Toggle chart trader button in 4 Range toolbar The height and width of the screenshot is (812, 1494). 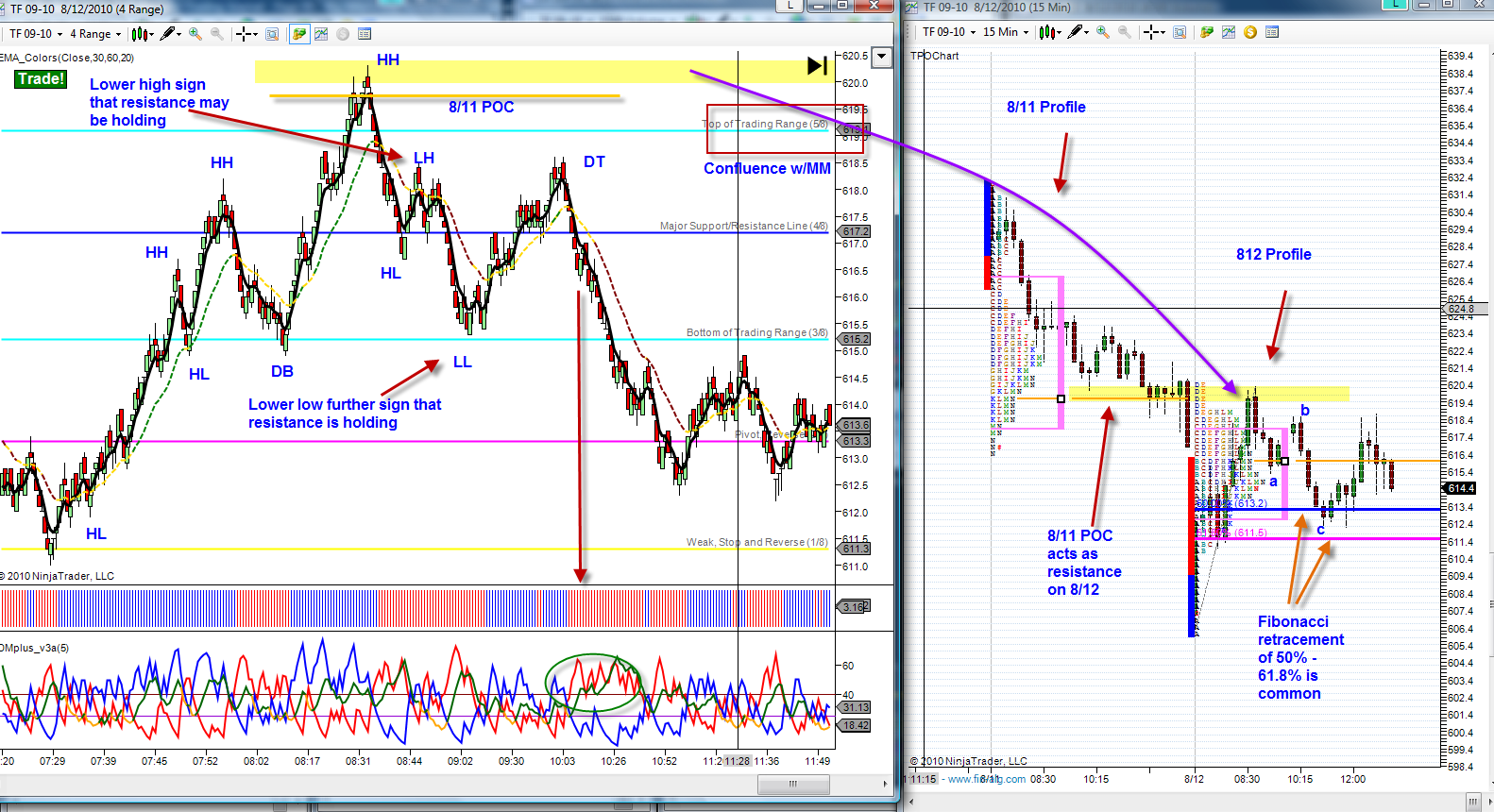pos(299,34)
